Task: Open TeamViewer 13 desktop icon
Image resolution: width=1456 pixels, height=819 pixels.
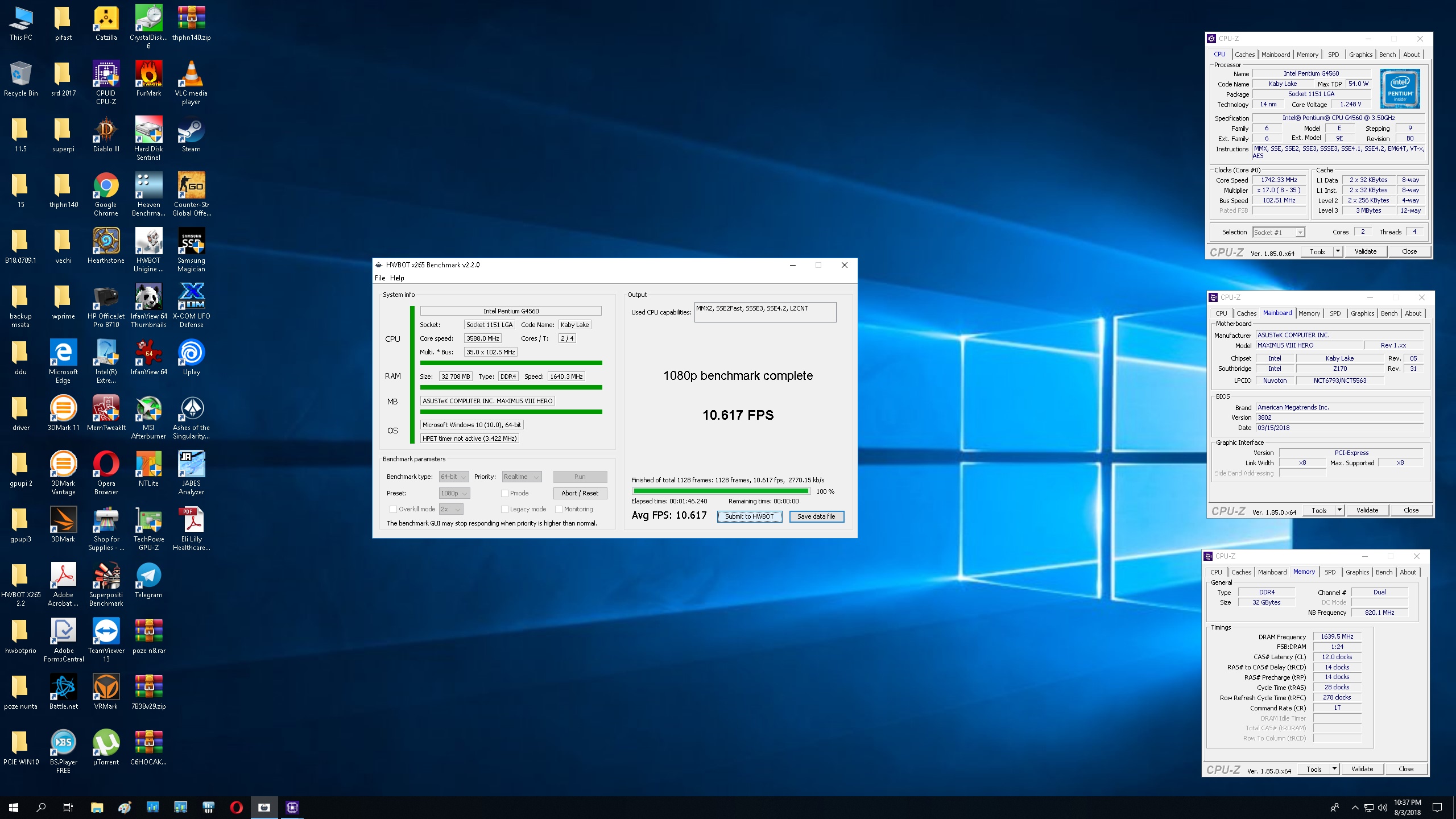Action: pyautogui.click(x=106, y=640)
